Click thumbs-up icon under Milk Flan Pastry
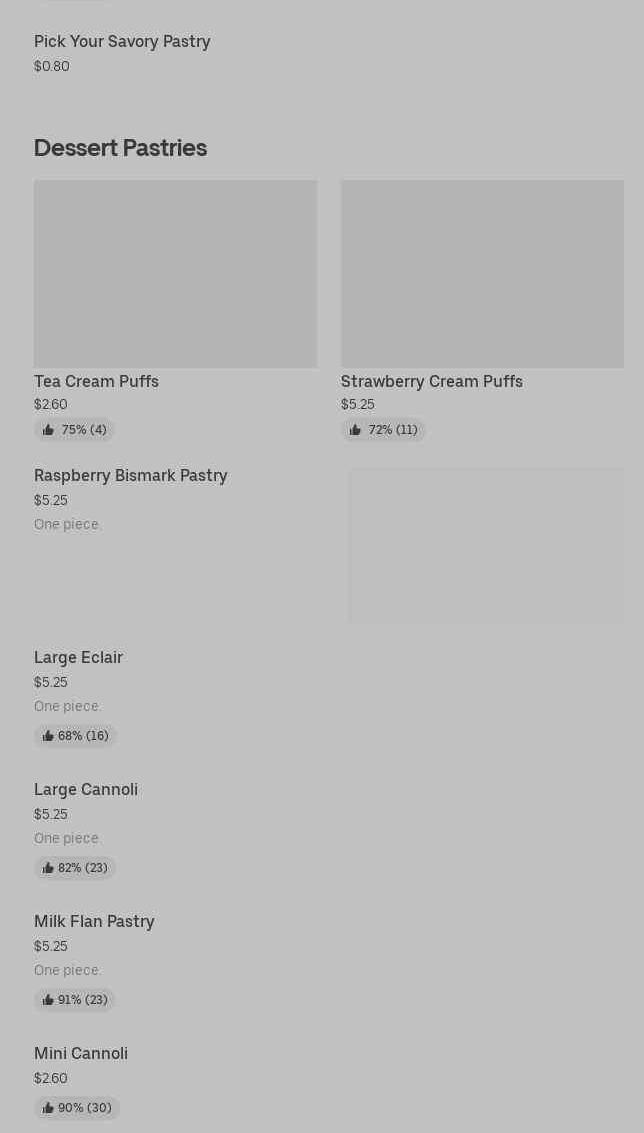This screenshot has height=1133, width=644. point(48,1000)
